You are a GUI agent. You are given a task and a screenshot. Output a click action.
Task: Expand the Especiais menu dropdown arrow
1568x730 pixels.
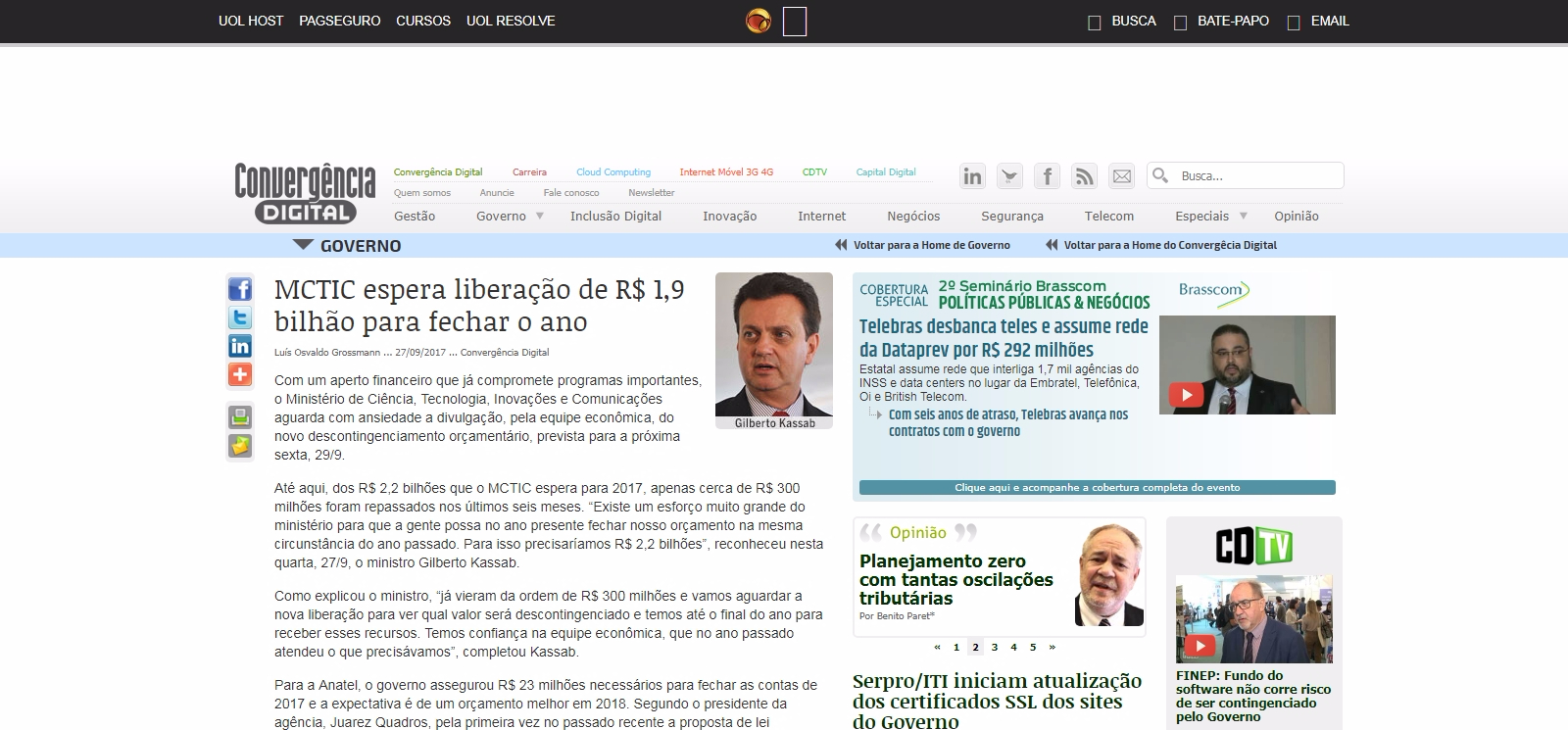(x=1244, y=216)
